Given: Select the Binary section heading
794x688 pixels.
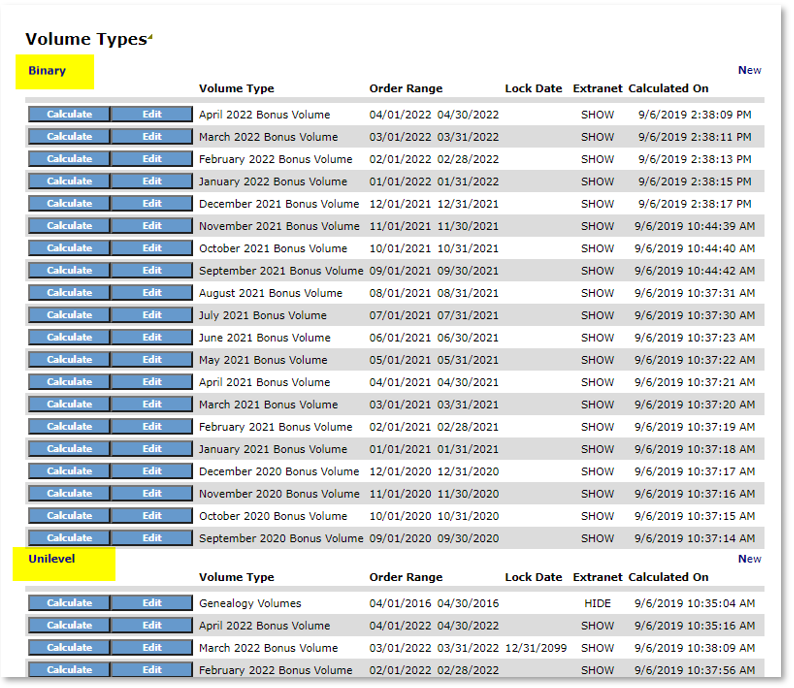Looking at the screenshot, I should (x=47, y=71).
